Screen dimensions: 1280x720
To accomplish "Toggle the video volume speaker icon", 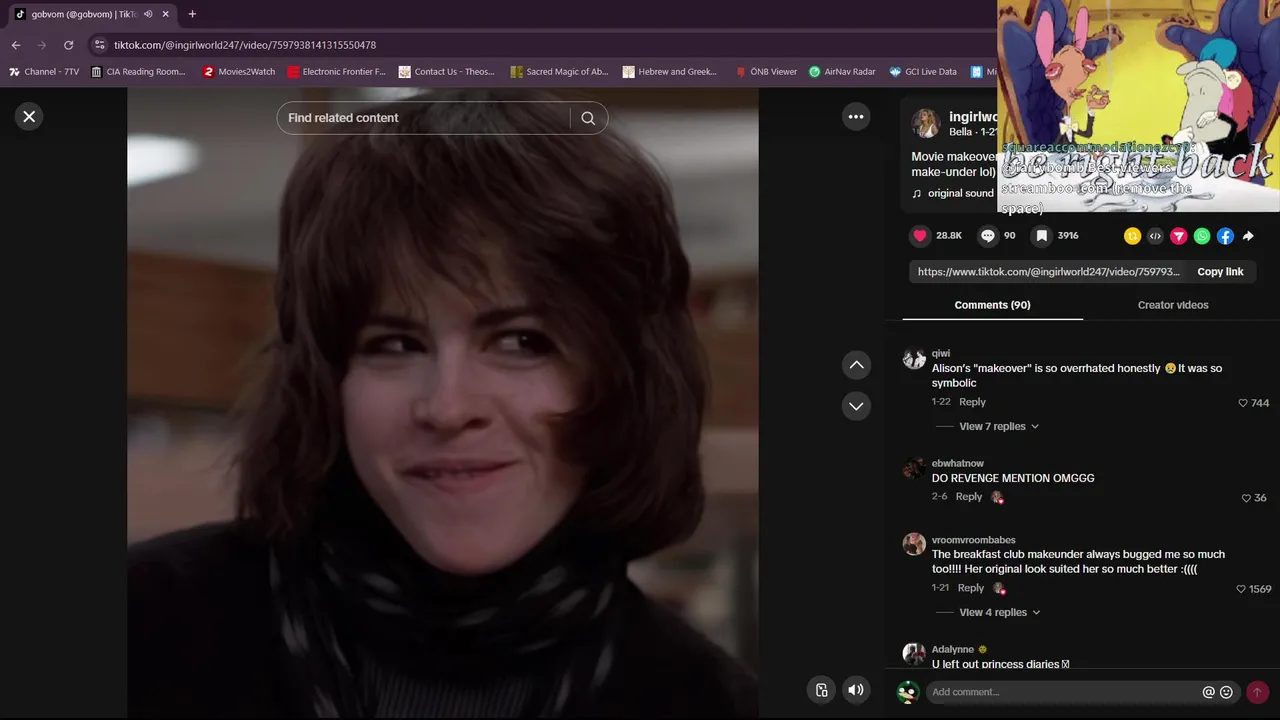I will 856,690.
